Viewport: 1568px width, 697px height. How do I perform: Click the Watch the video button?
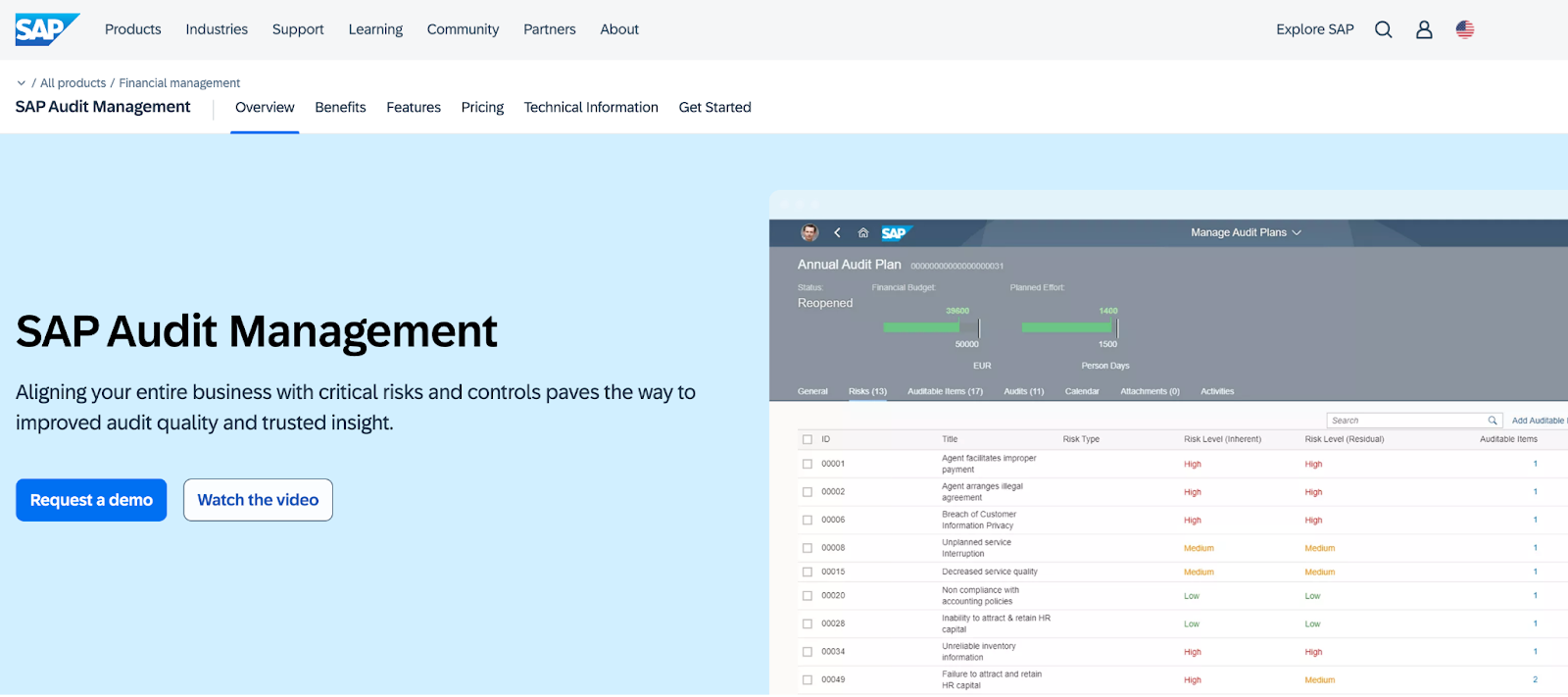click(258, 500)
